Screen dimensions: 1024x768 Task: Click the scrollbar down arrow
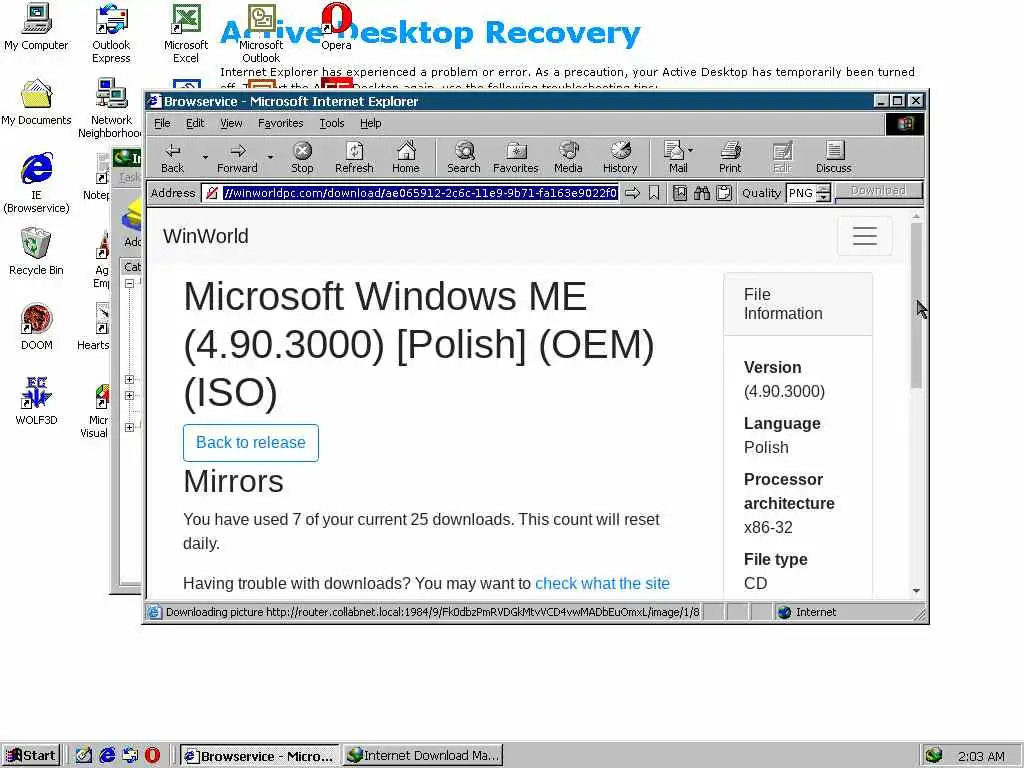pos(916,590)
